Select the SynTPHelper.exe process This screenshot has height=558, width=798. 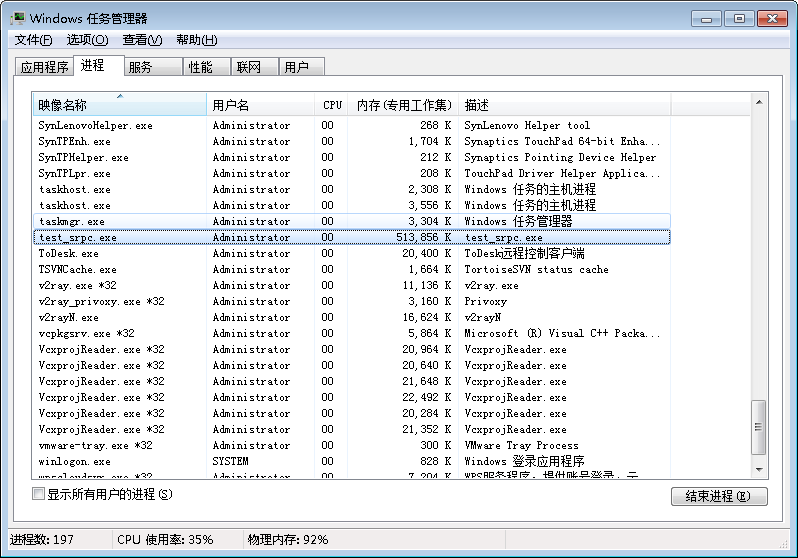coord(352,157)
